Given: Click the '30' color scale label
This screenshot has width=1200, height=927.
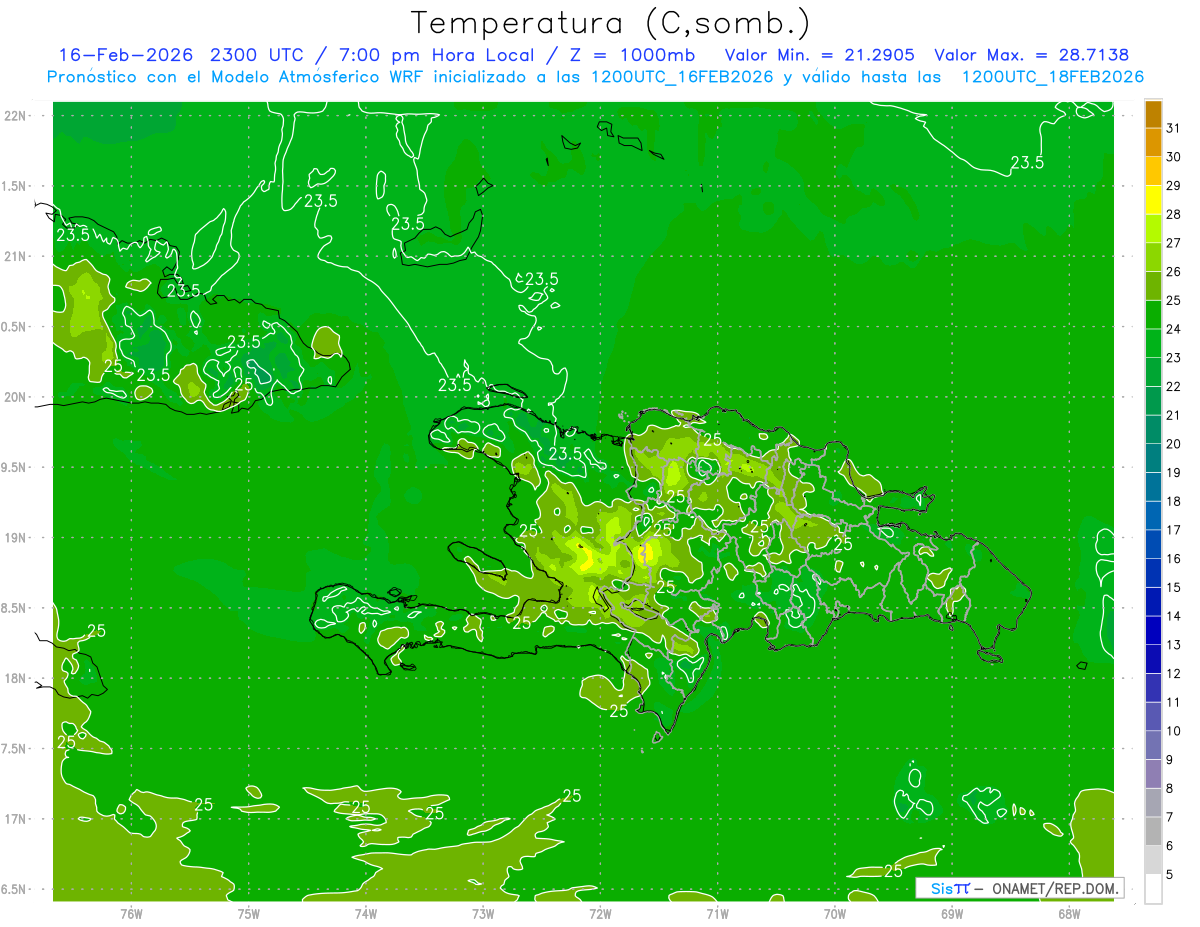Looking at the screenshot, I should [x=1173, y=156].
